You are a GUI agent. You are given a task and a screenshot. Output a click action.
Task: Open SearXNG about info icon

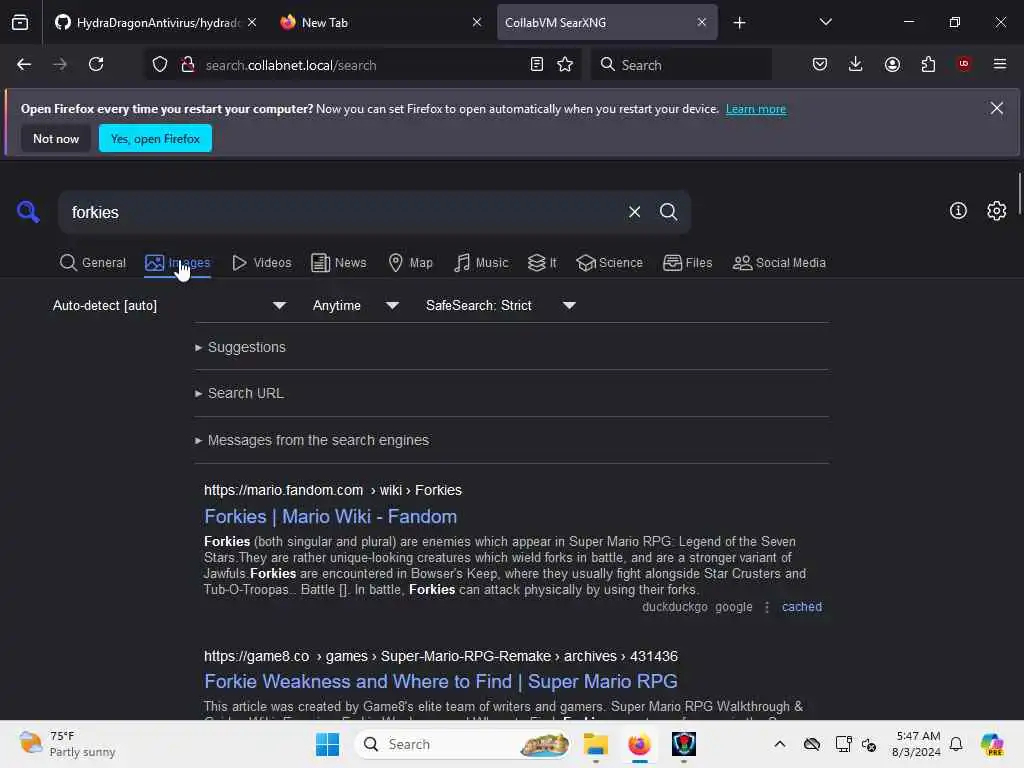pos(958,210)
